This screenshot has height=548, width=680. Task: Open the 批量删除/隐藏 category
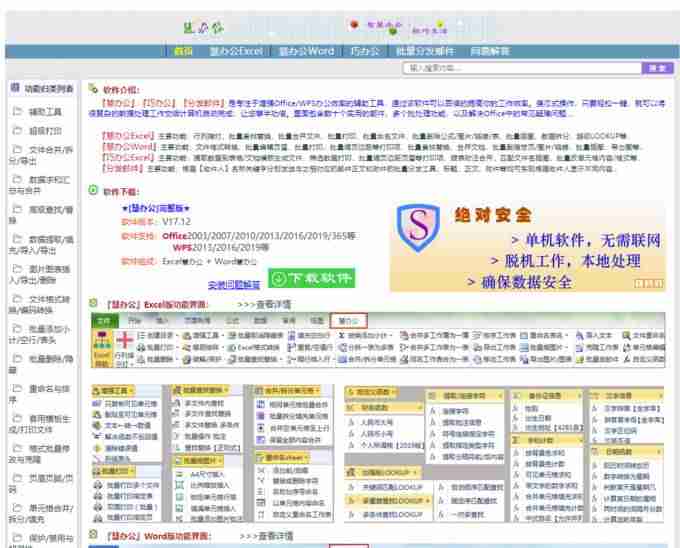pyautogui.click(x=41, y=364)
